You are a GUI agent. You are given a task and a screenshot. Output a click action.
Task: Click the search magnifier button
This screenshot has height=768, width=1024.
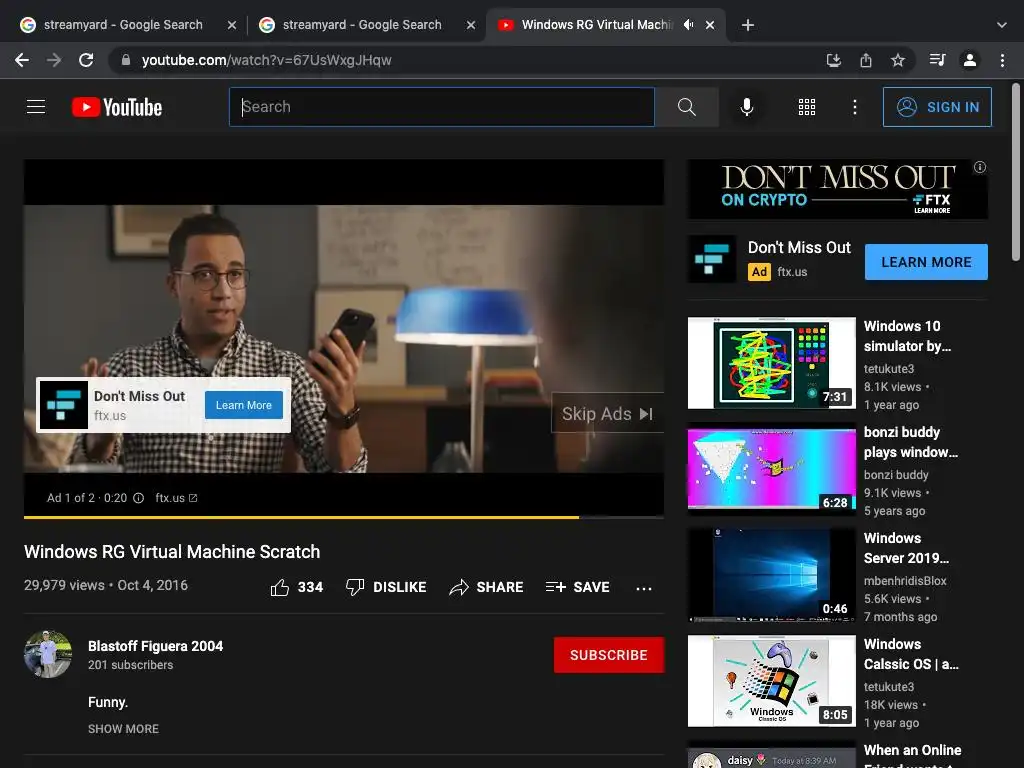click(686, 107)
